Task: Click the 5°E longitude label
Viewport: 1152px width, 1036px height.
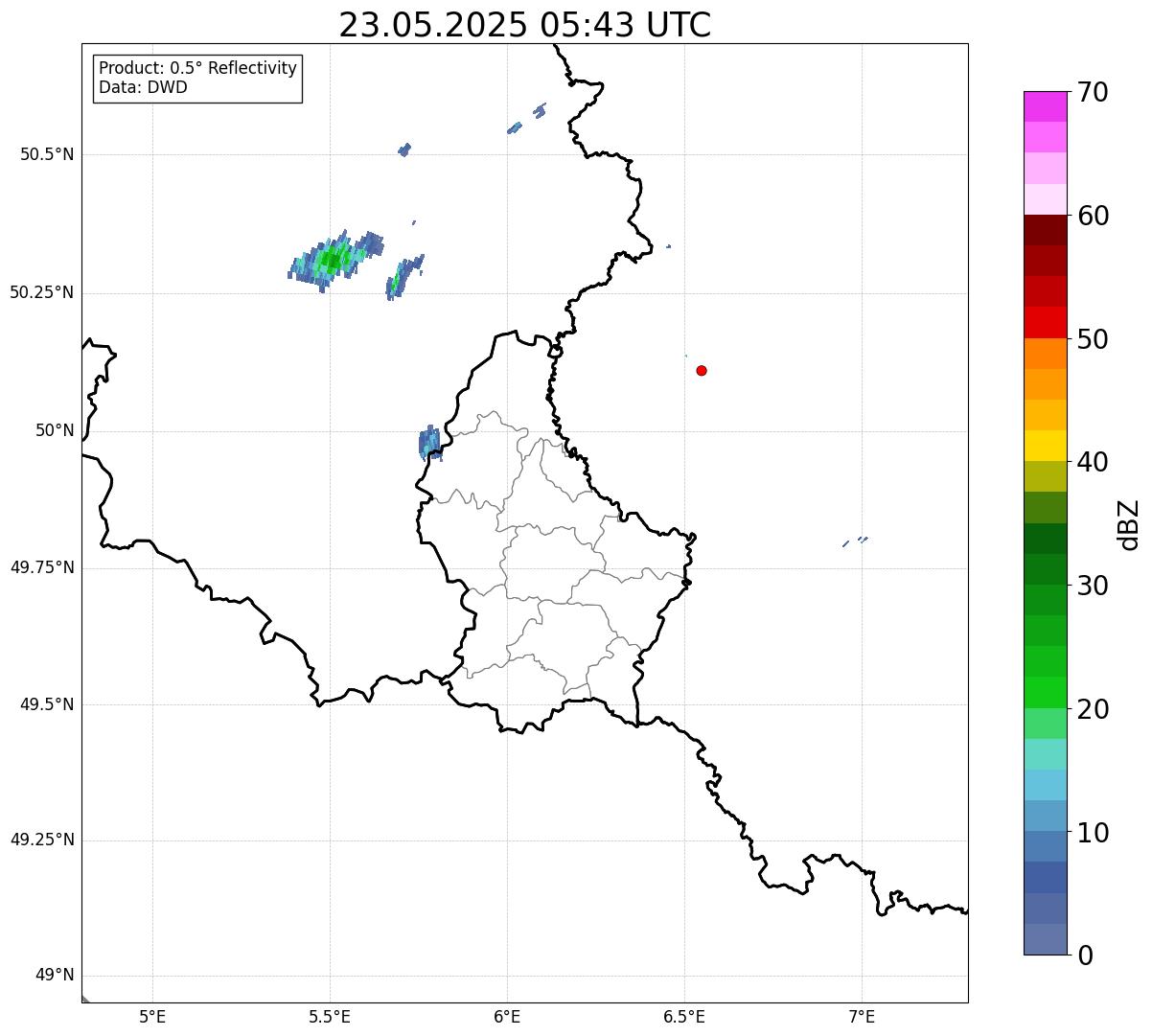Action: (152, 1016)
